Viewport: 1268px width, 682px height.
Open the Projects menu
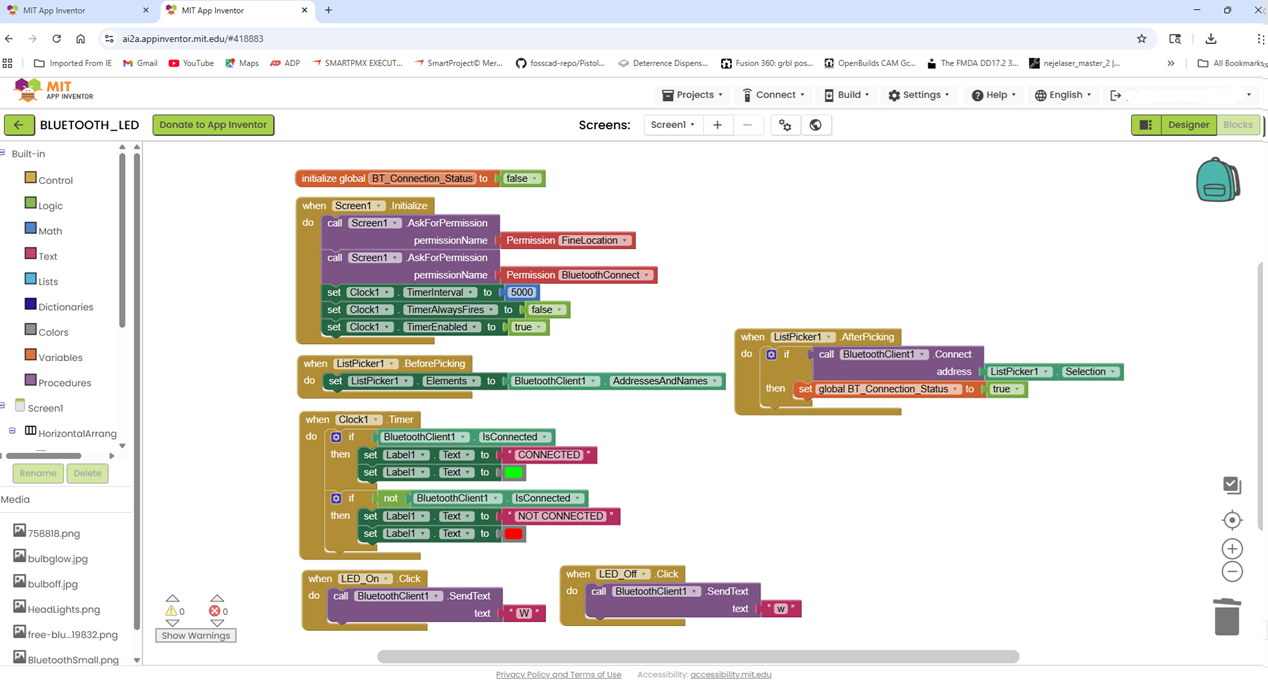click(692, 95)
